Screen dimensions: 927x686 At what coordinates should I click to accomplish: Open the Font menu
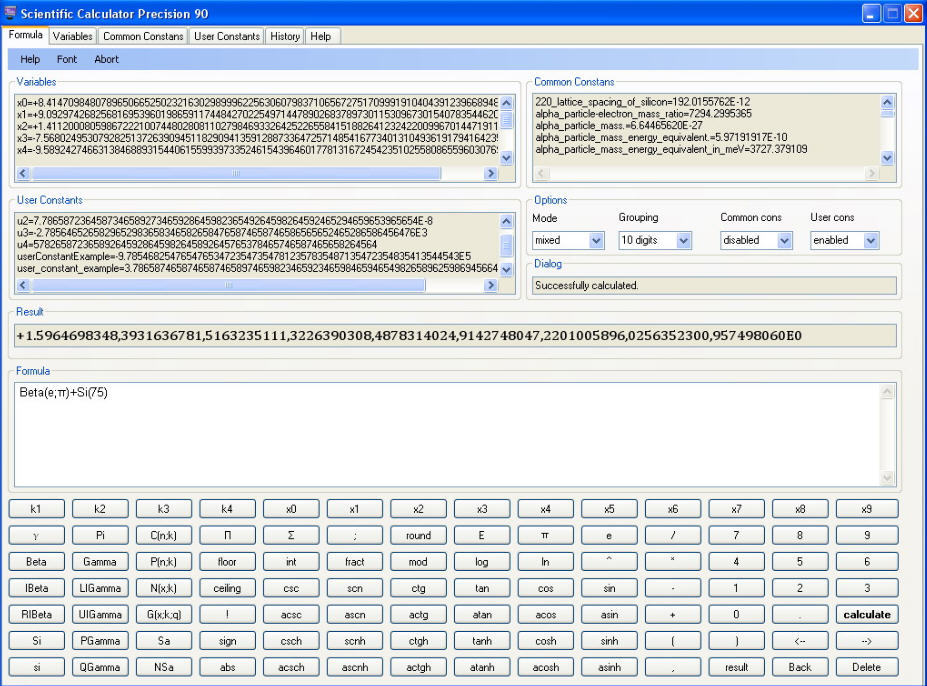tap(66, 59)
